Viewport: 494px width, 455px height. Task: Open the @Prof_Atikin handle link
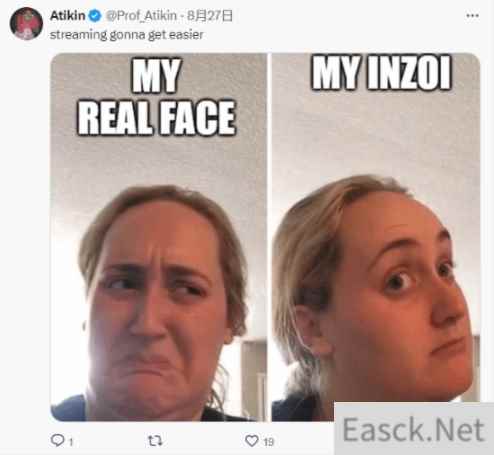click(141, 16)
